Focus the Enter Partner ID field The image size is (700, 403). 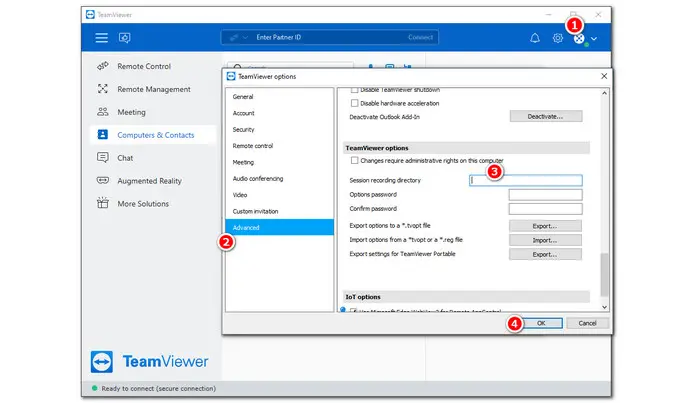point(329,37)
